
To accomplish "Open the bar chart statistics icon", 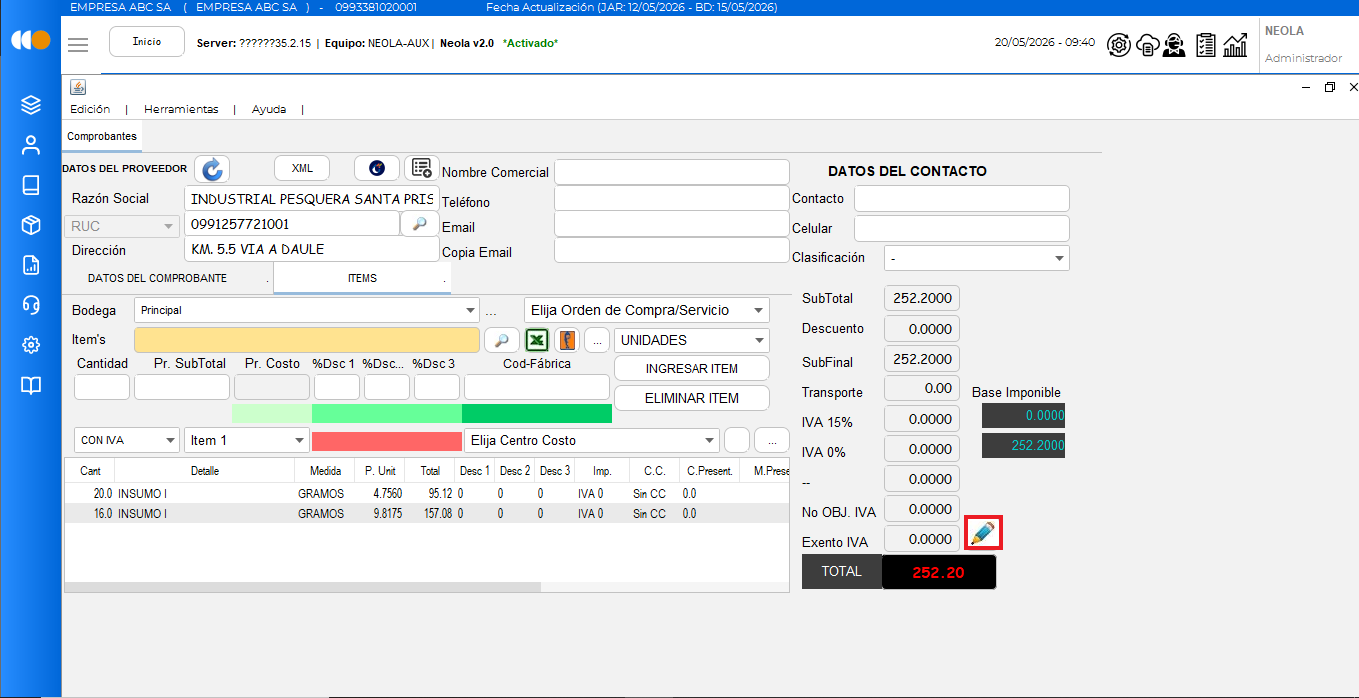I will coord(1236,45).
